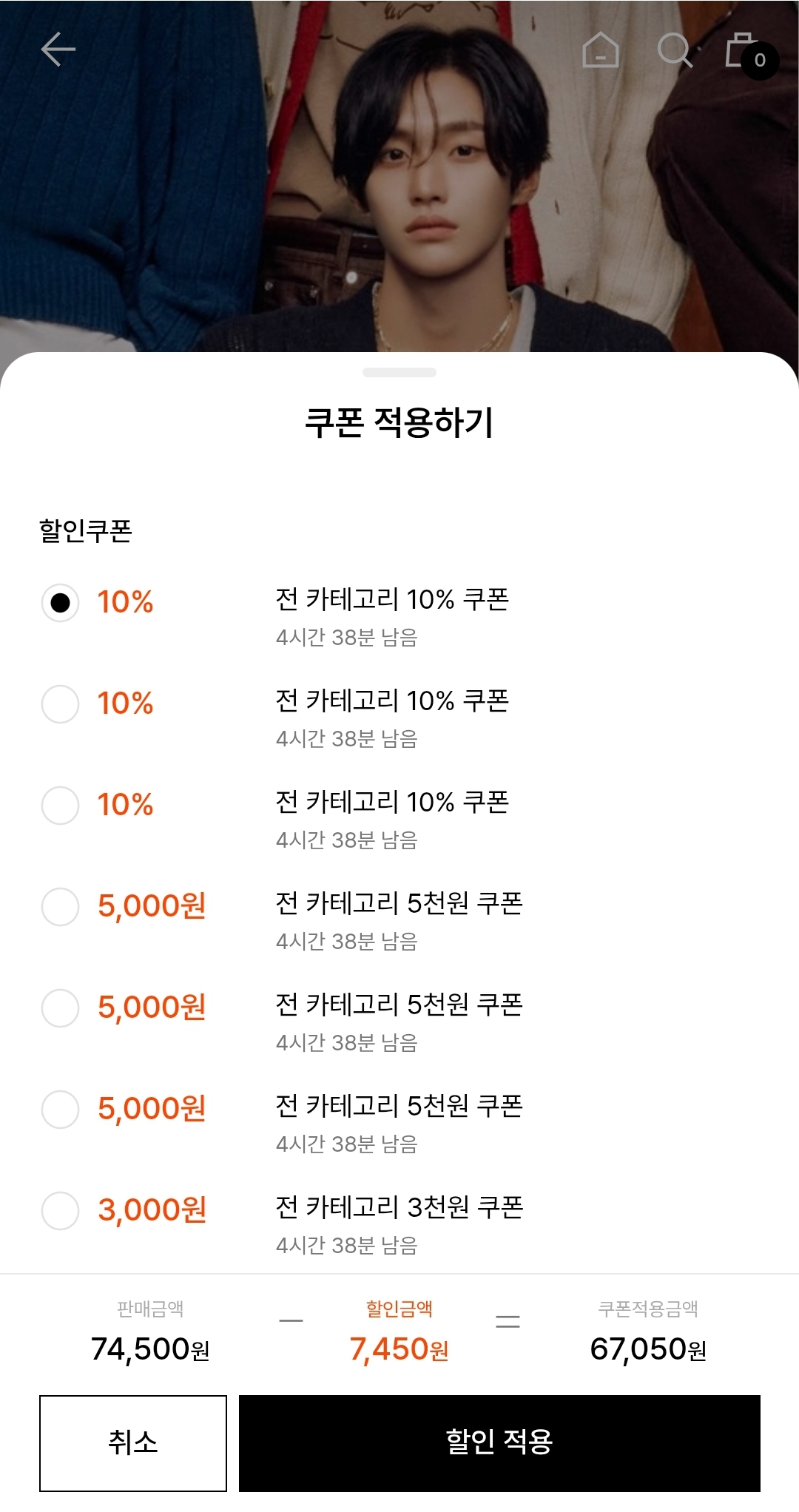Open the home icon

click(600, 50)
